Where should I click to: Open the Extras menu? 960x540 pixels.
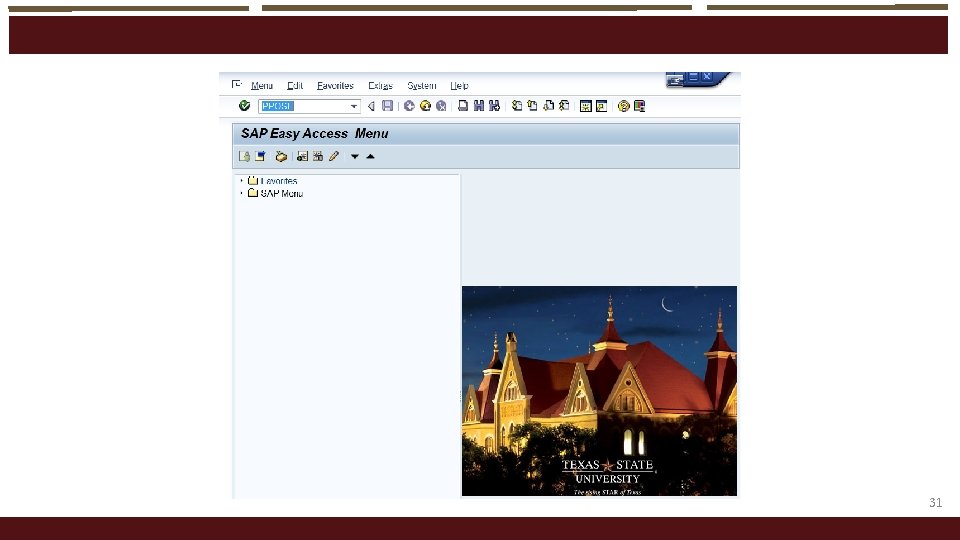point(380,86)
